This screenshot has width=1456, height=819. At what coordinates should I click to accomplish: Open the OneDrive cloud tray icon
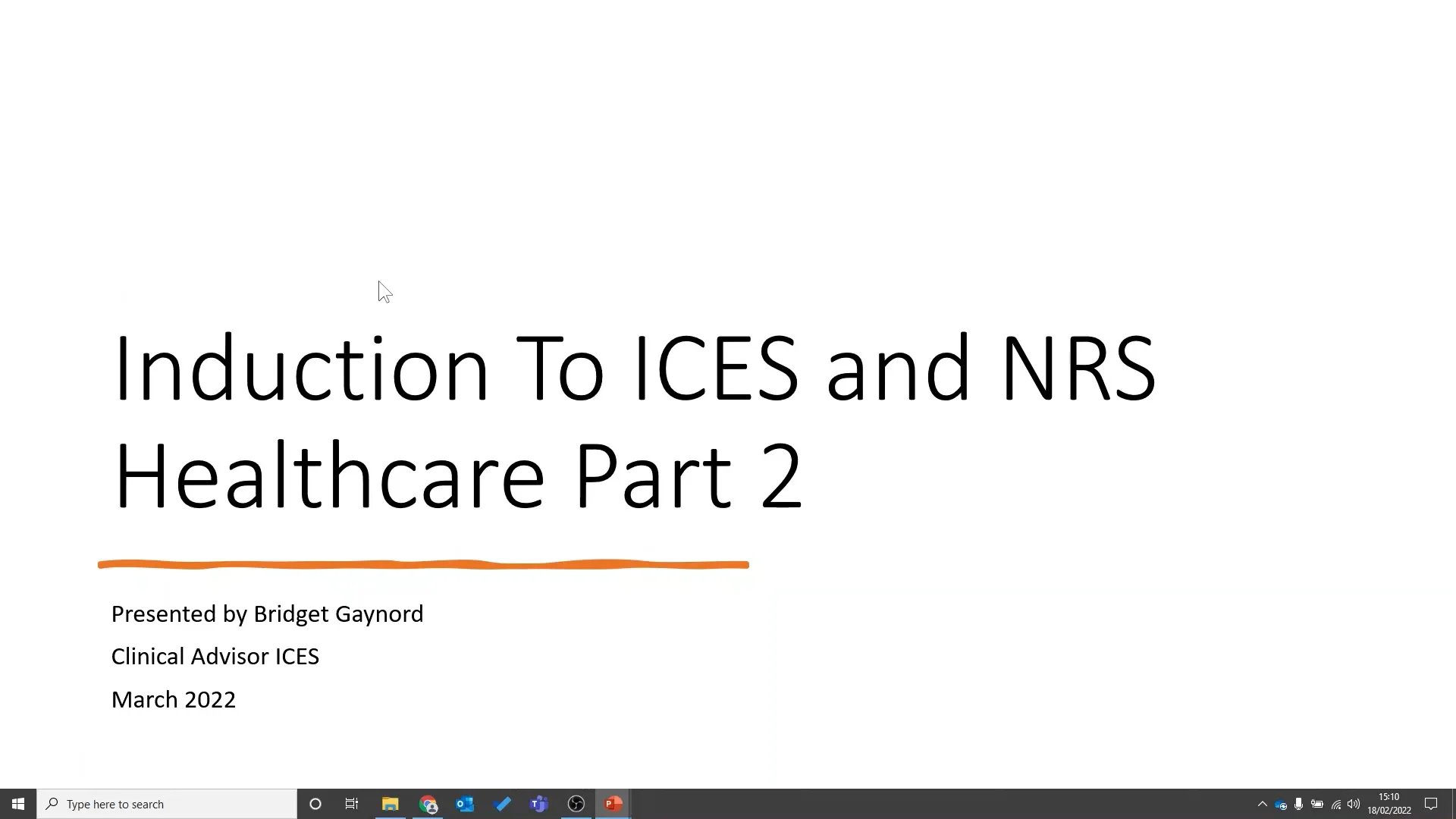(x=1281, y=805)
